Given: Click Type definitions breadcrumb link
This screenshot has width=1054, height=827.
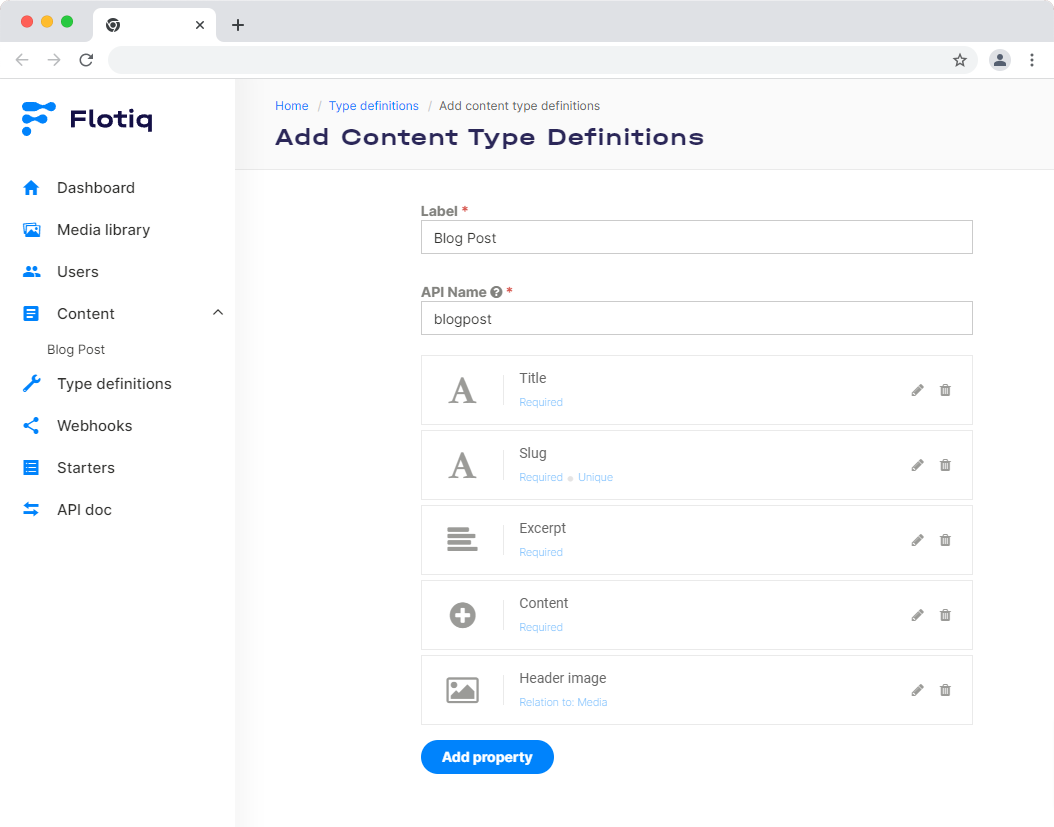Looking at the screenshot, I should click(x=374, y=106).
